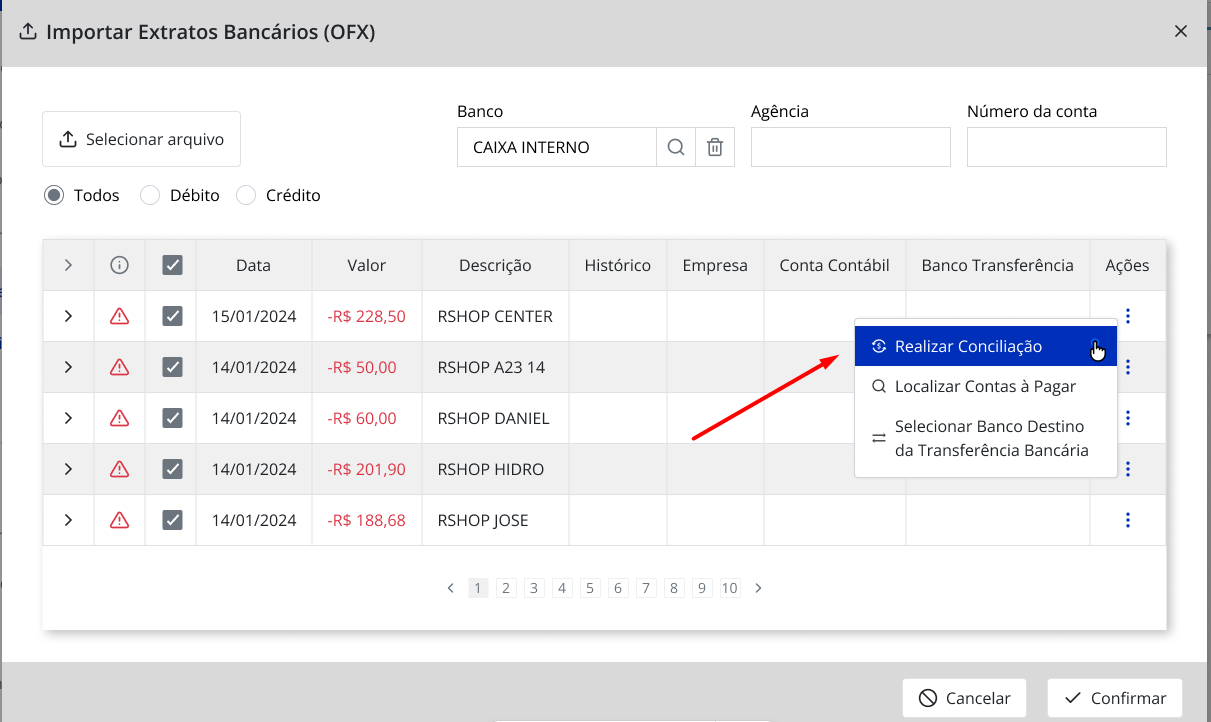Expand all rows using the header chevron

(68, 265)
